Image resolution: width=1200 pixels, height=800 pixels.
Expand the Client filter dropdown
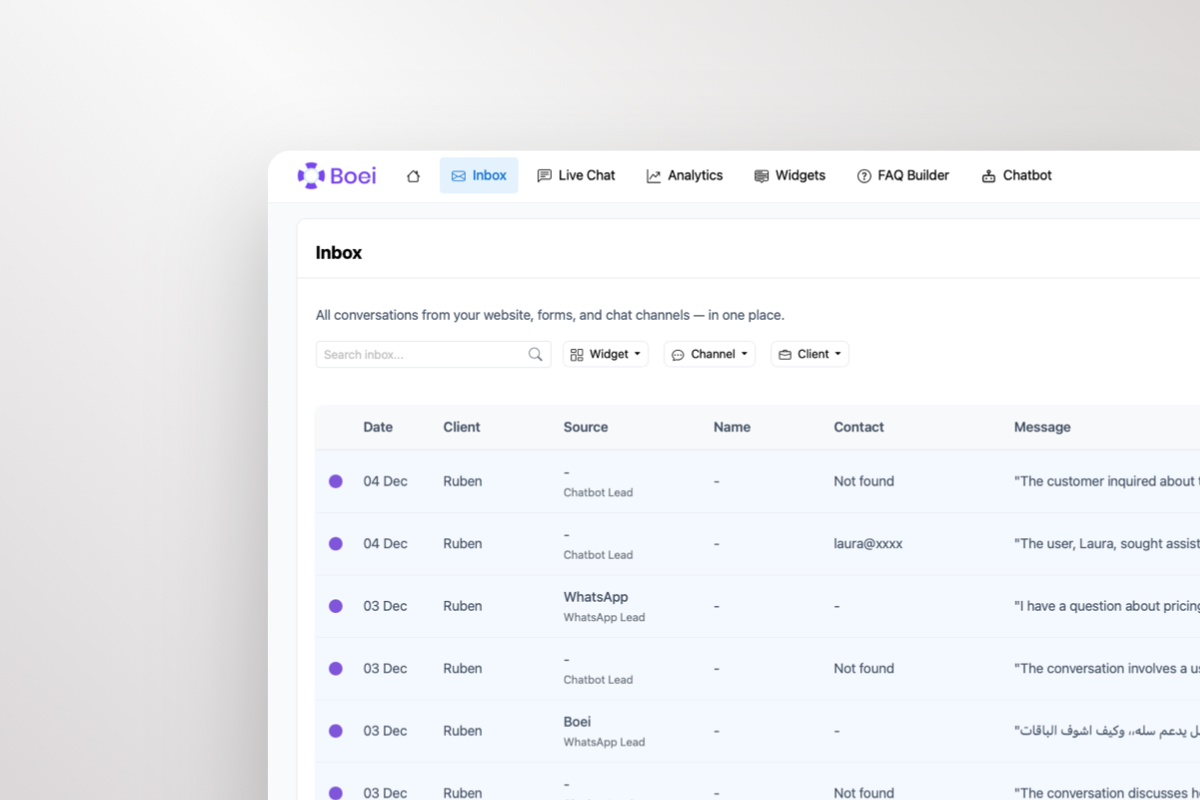(809, 354)
